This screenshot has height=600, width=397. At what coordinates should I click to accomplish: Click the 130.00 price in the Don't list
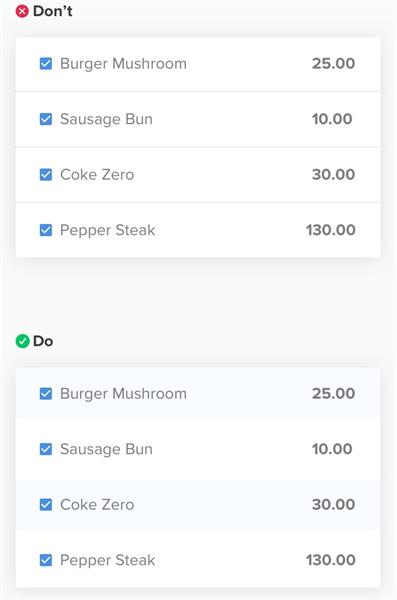coord(330,230)
